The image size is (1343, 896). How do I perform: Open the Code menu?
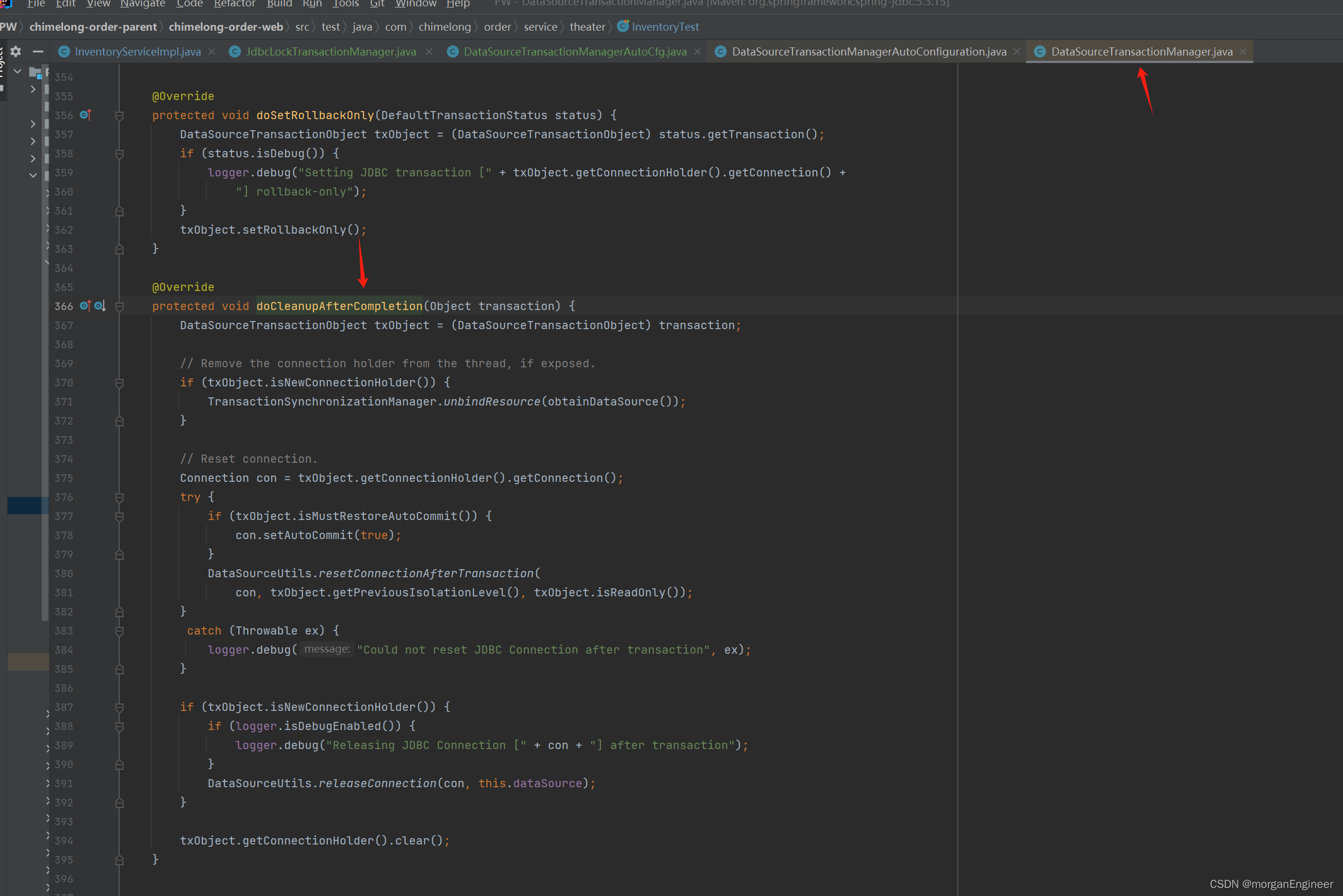(x=190, y=4)
